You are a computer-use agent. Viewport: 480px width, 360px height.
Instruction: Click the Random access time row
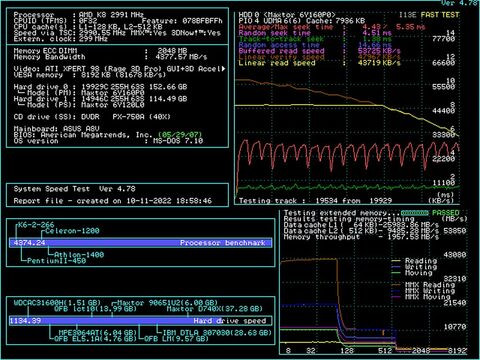[315, 45]
